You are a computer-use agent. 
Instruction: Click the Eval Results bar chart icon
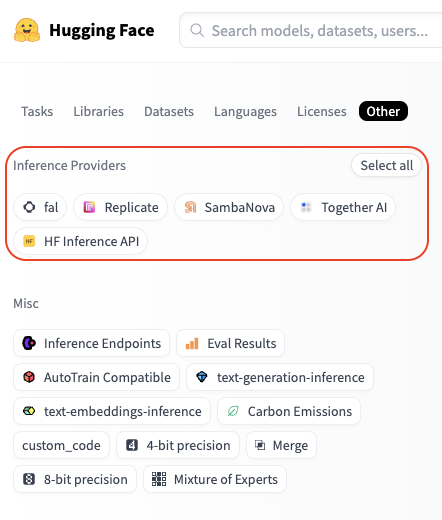(192, 343)
